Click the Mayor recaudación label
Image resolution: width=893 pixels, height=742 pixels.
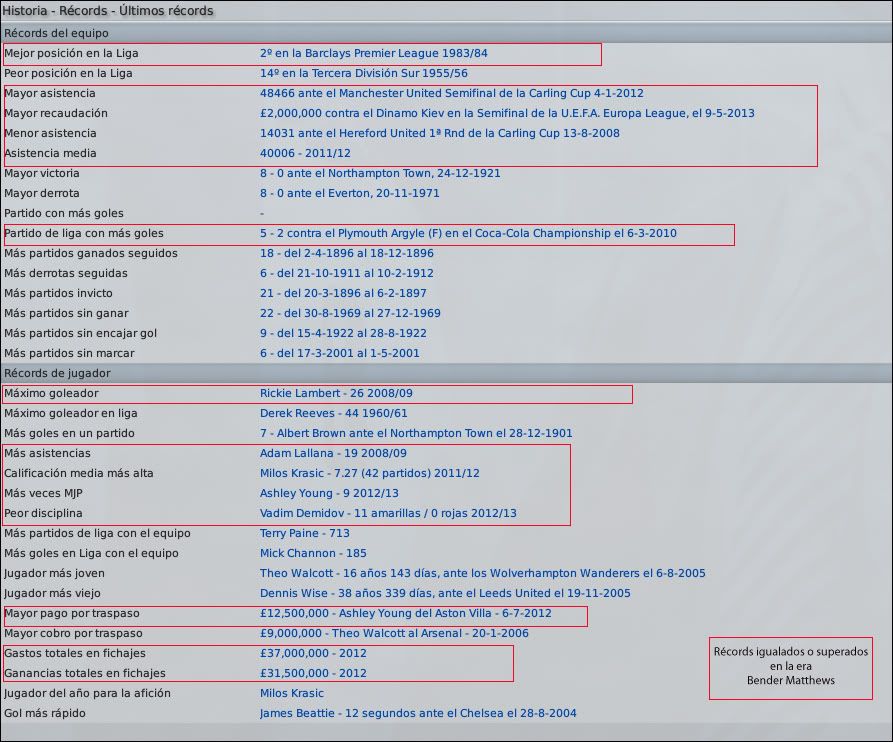(56, 113)
